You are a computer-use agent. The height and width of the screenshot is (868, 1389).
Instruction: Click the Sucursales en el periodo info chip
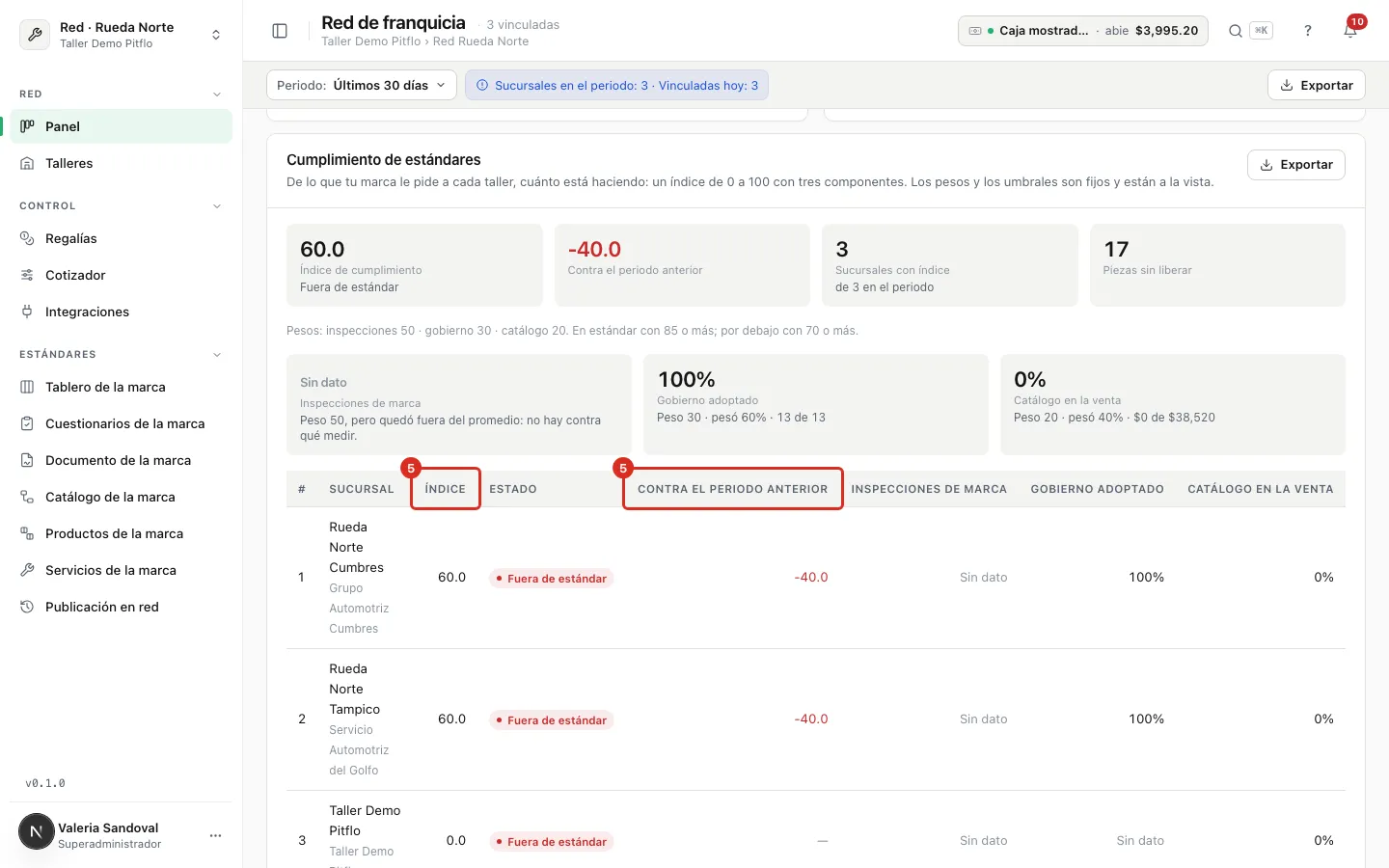pyautogui.click(x=616, y=85)
